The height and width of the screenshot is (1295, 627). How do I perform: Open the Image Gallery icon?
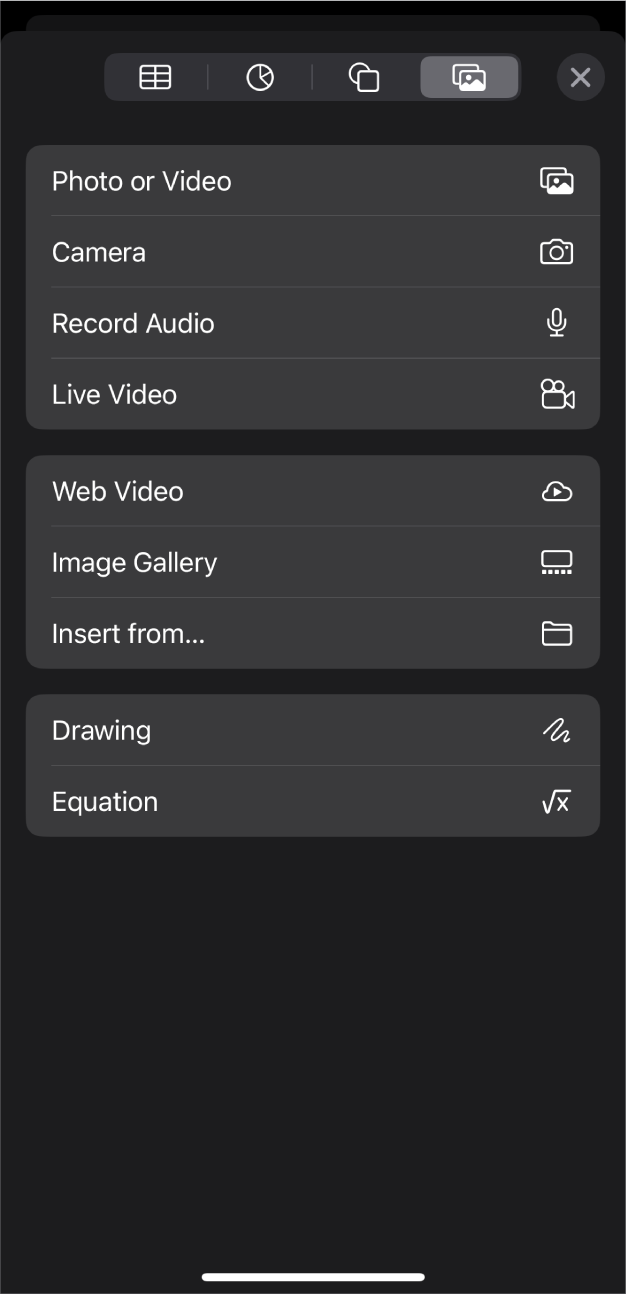557,561
